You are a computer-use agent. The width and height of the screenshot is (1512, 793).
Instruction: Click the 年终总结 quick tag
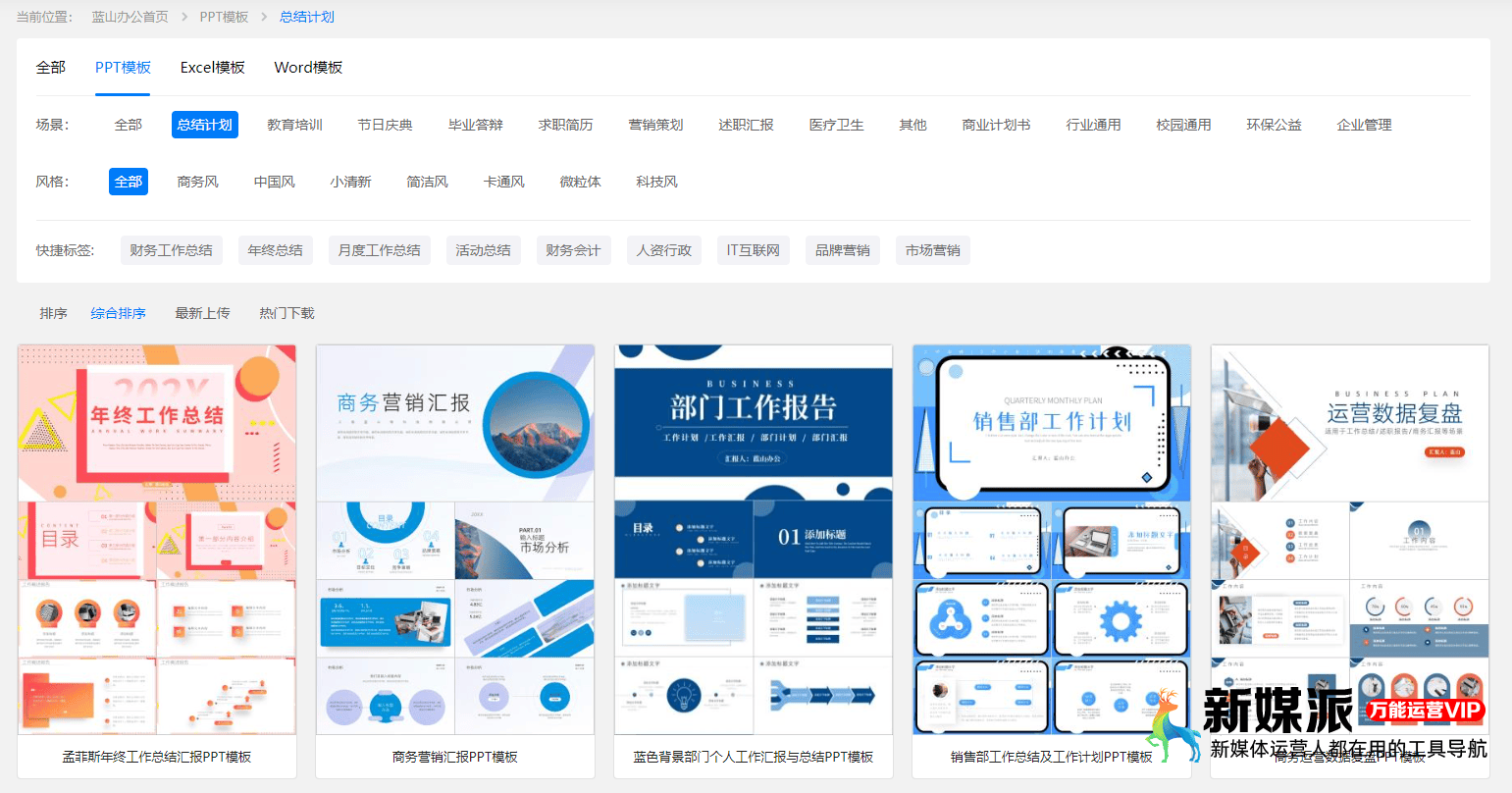275,250
